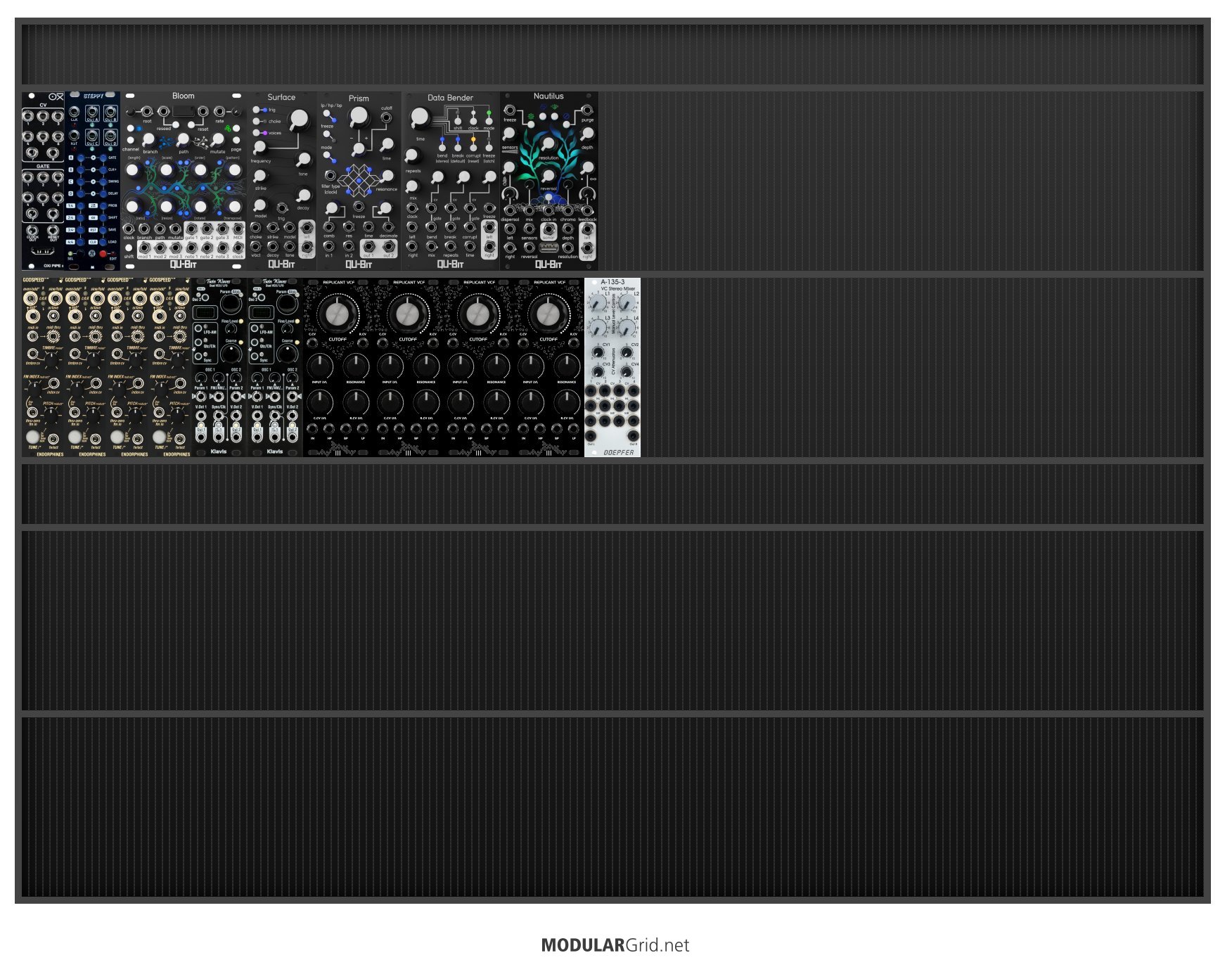The height and width of the screenshot is (960, 1232).
Task: Click the A-135-3 label on Doepfer module
Action: (x=612, y=282)
